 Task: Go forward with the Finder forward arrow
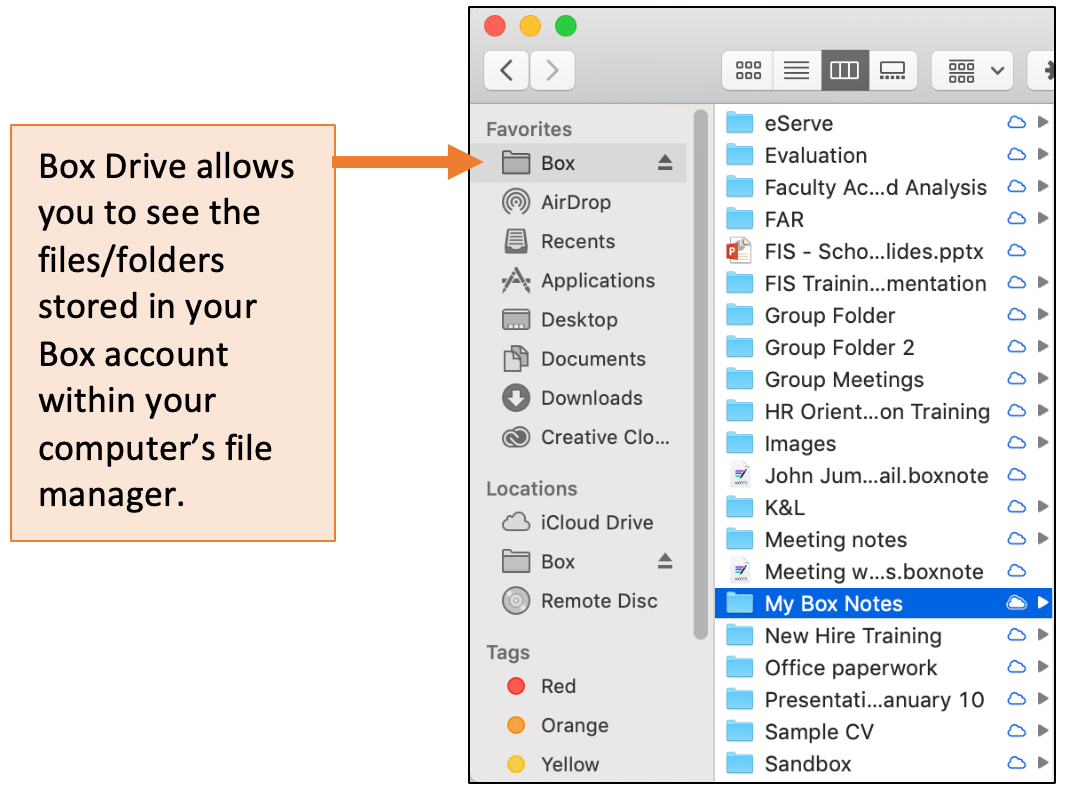(x=552, y=70)
